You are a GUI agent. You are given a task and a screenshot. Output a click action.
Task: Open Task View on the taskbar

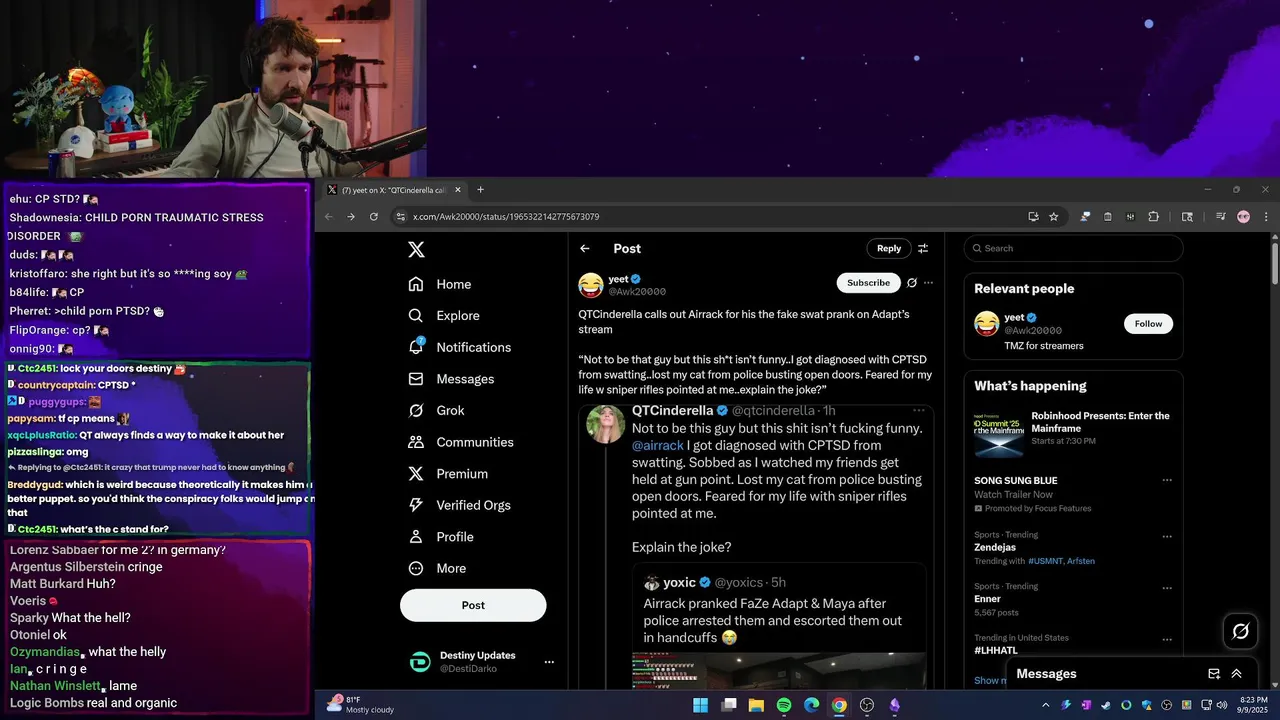point(729,705)
